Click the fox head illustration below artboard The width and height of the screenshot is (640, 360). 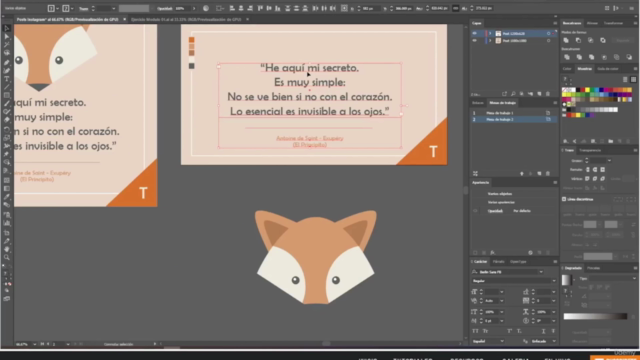tap(316, 257)
